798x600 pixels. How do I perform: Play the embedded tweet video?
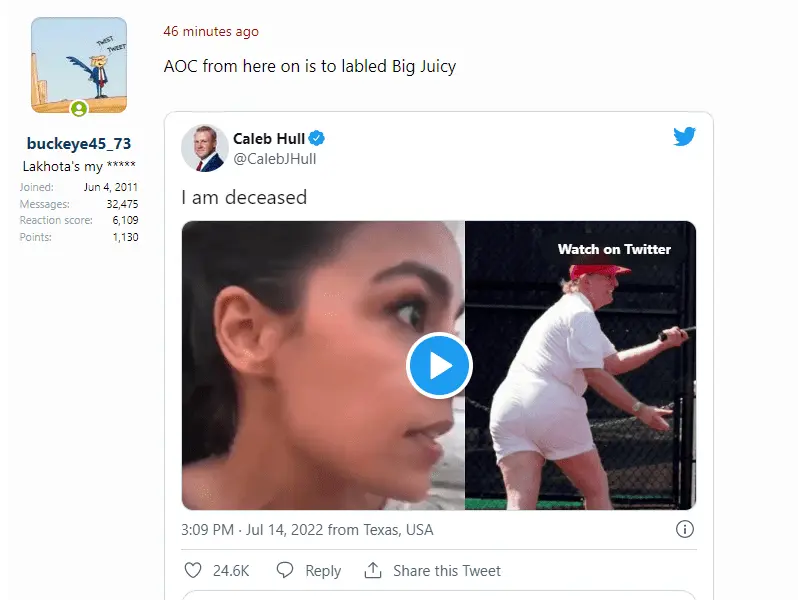[439, 366]
